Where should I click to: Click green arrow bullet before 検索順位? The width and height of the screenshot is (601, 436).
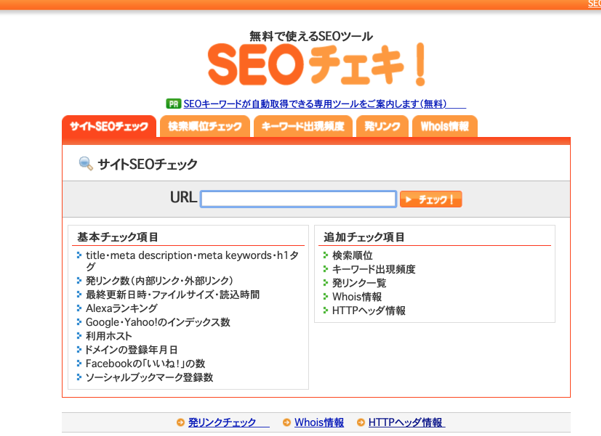click(x=325, y=255)
